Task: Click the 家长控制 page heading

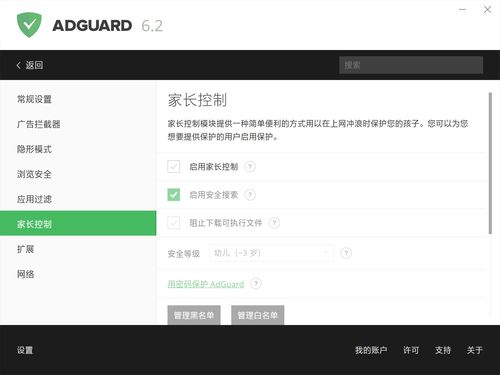Action: tap(197, 100)
